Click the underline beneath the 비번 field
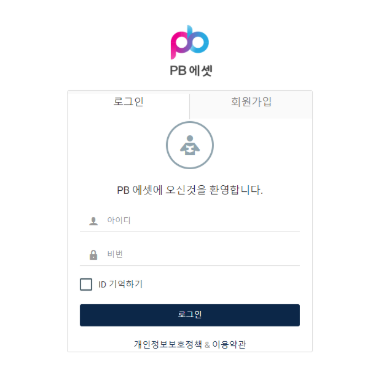Screen dimensions: 371x390 [190, 265]
